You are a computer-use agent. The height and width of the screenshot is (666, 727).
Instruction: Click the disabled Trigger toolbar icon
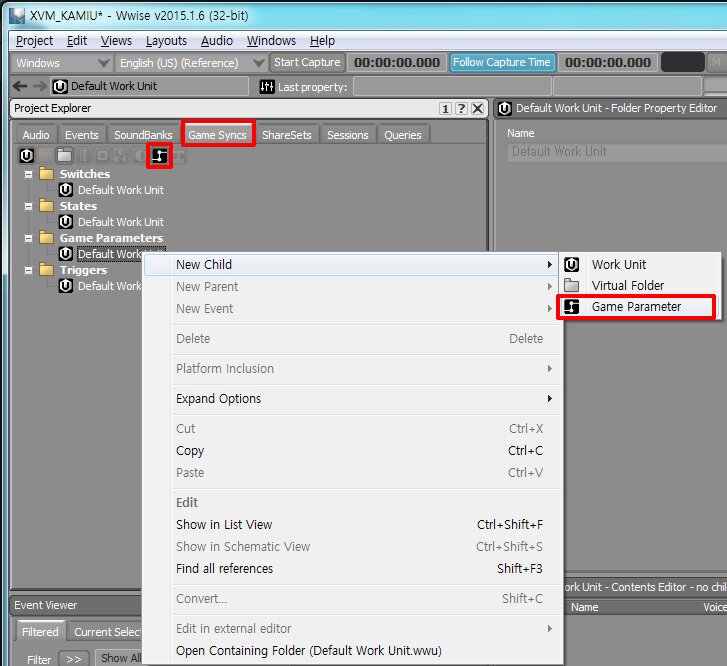click(179, 155)
